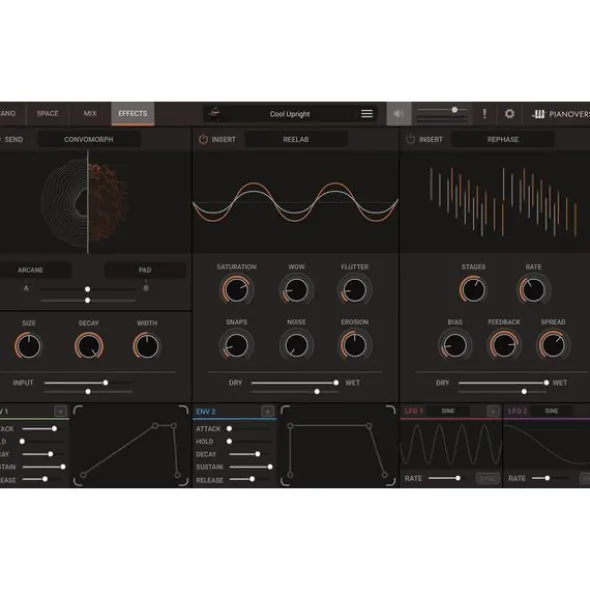590x591 pixels.
Task: Open the settings gear icon
Action: tap(509, 113)
